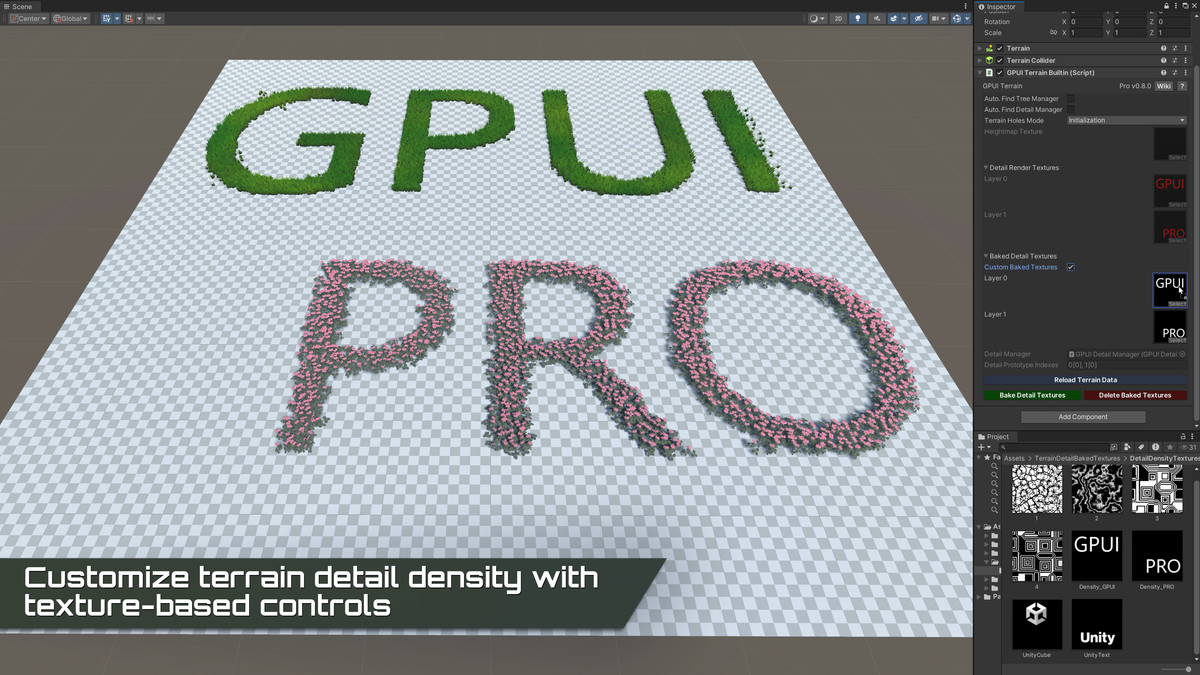The image size is (1200, 675).
Task: Select Baked Layer 0 GPUI texture slot
Action: tap(1170, 290)
